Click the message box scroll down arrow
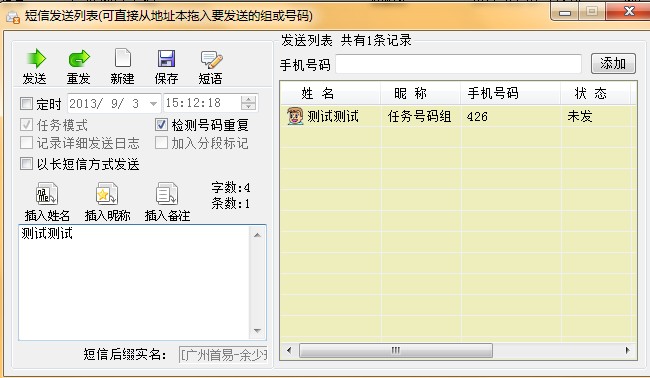The height and width of the screenshot is (378, 650). [257, 331]
